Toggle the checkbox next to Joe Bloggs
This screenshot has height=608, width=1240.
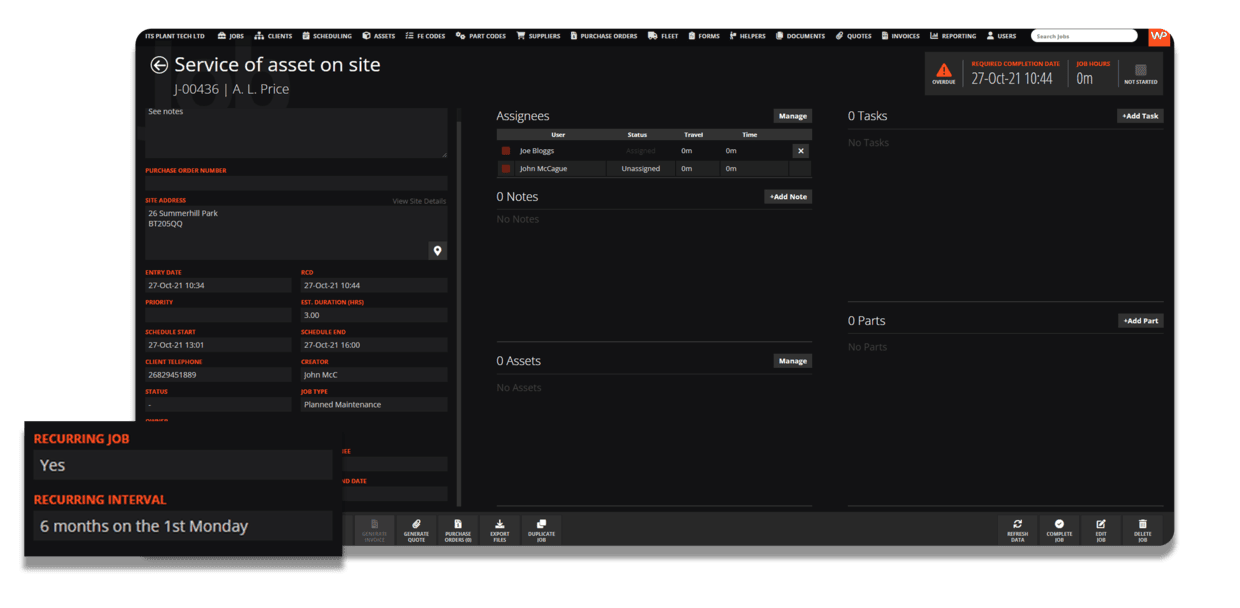[504, 151]
